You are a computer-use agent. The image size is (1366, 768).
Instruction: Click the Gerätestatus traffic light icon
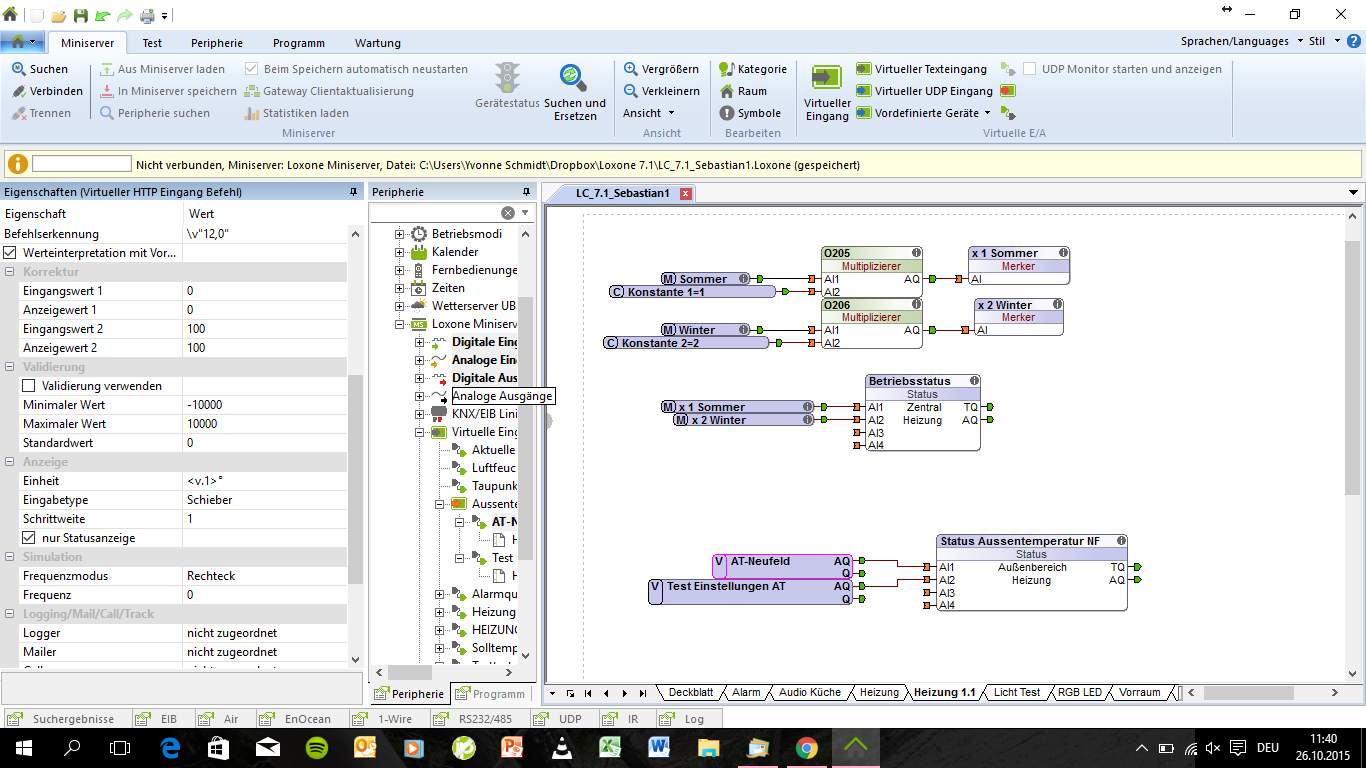(x=507, y=78)
